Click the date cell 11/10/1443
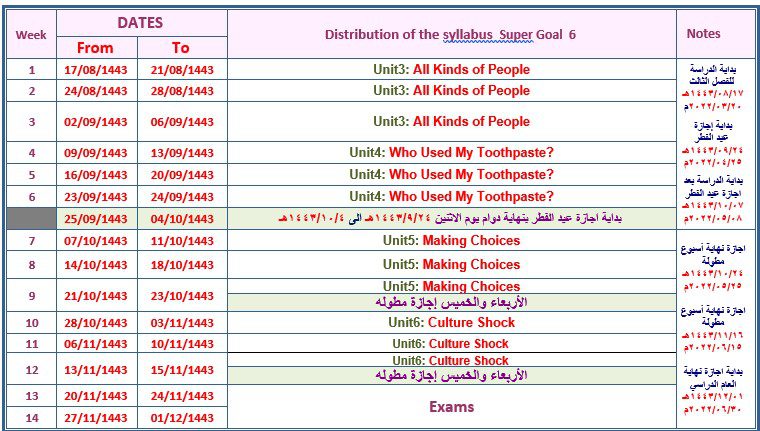760x431 pixels. (x=182, y=241)
